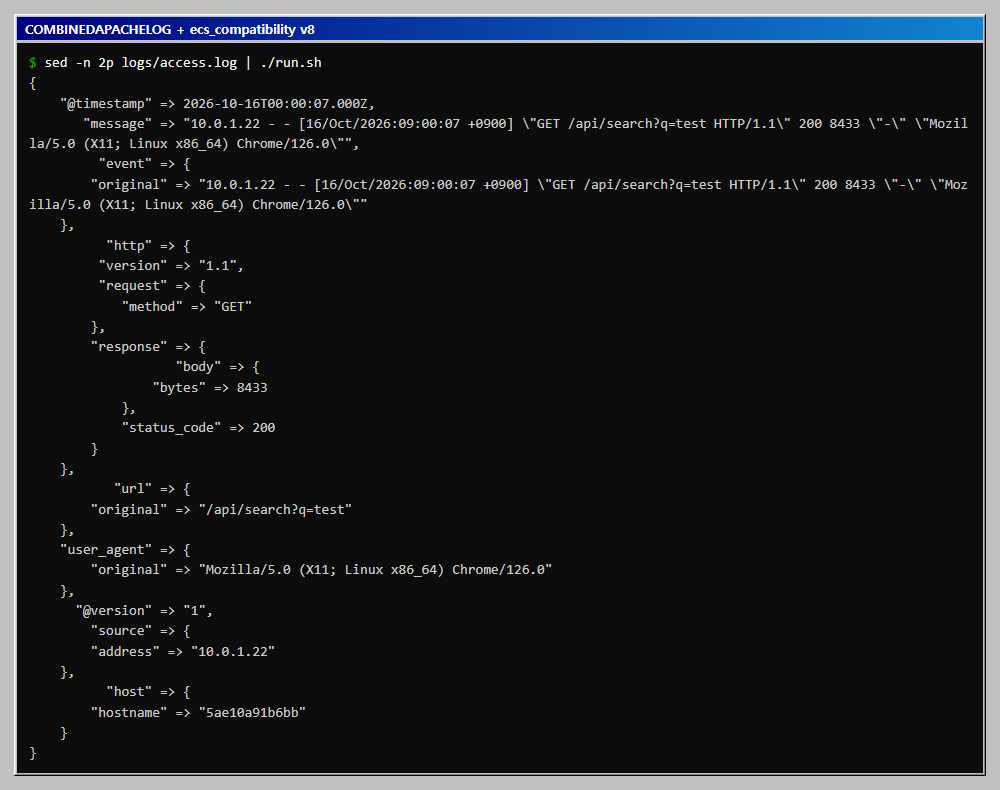Click the "status_code" key
Viewport: 1000px width, 790px height.
(172, 428)
